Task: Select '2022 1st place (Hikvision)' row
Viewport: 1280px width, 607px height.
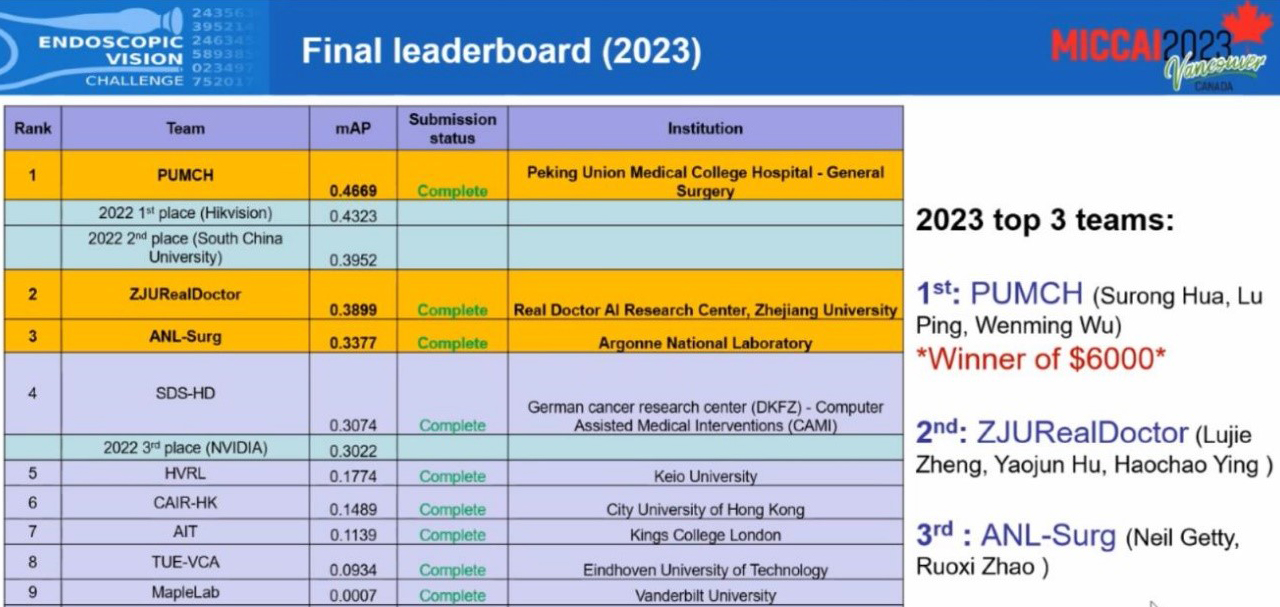Action: click(453, 213)
